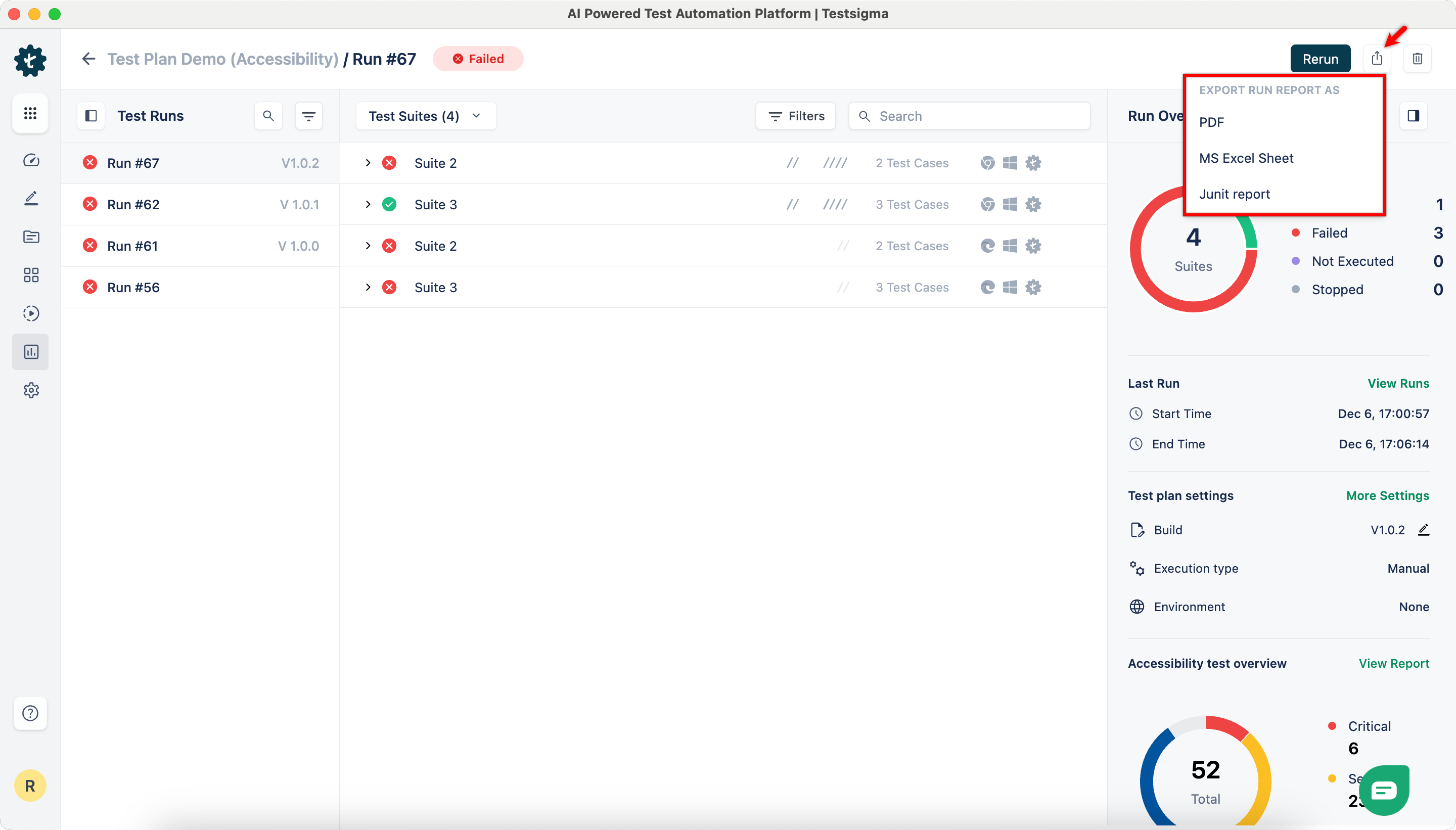Select PDF from export menu
This screenshot has height=830, width=1456.
(1211, 122)
